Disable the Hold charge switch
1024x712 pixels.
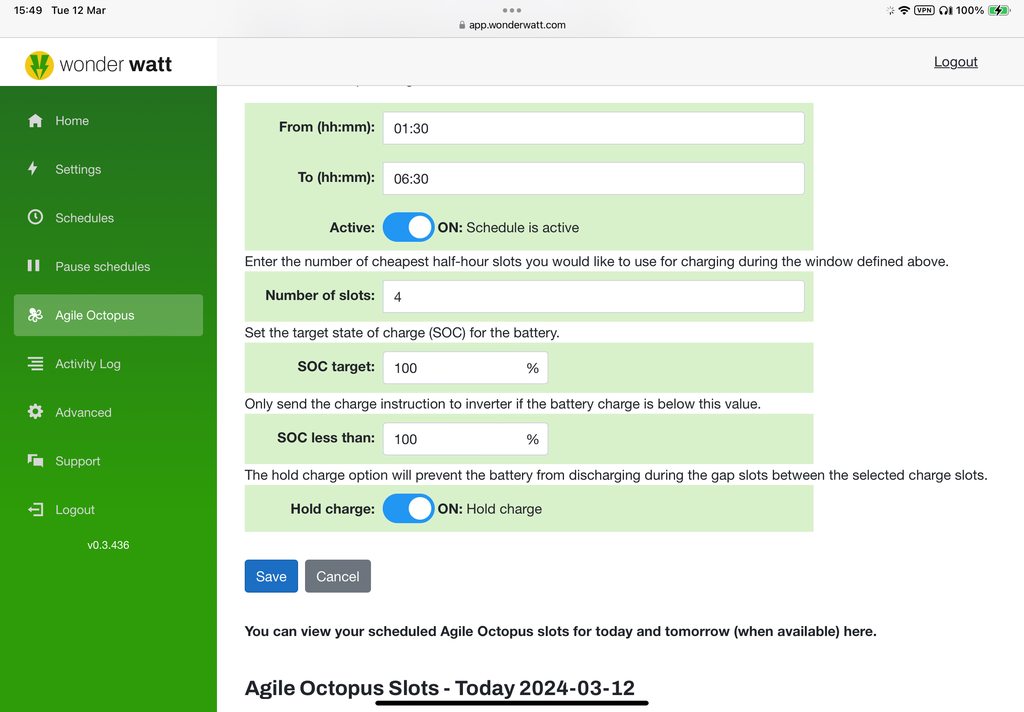point(408,508)
